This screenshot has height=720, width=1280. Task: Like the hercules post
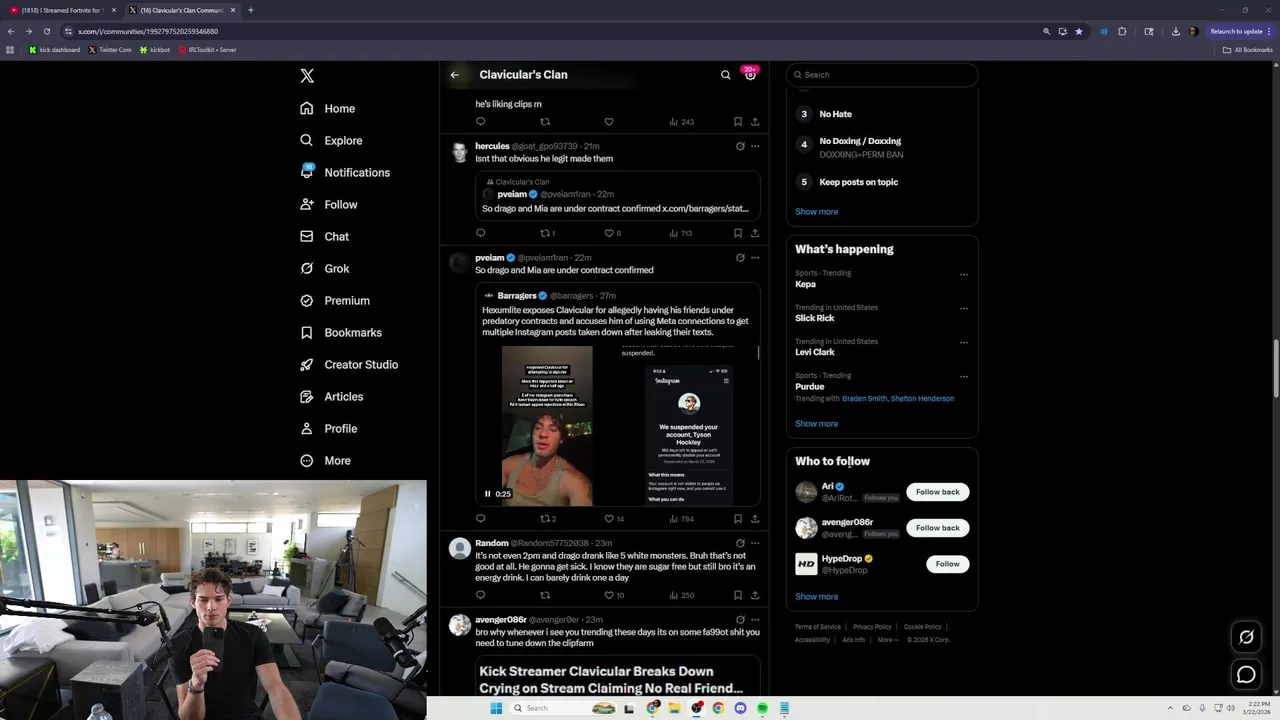coord(609,233)
